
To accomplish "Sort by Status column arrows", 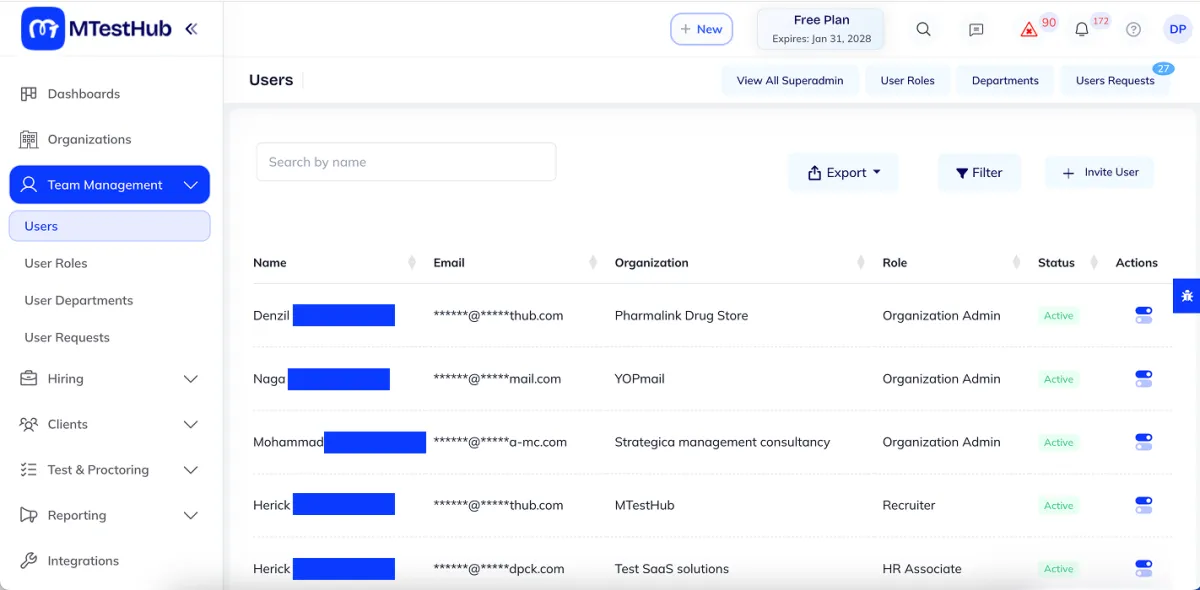I will [x=1096, y=263].
